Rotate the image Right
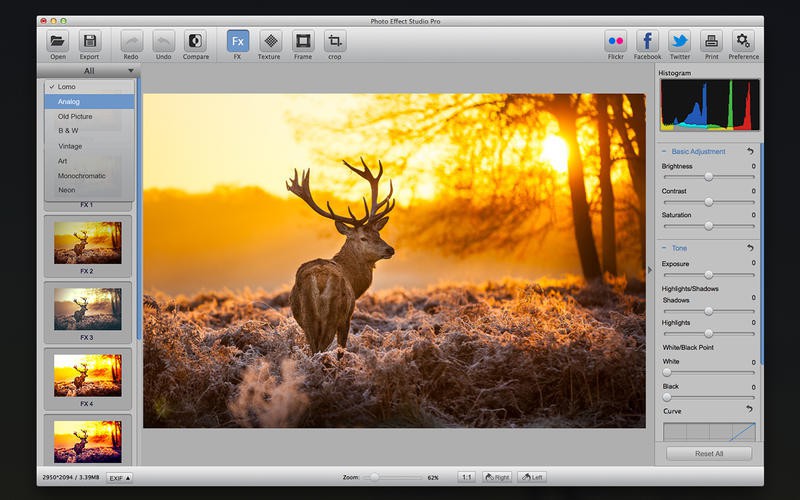Image resolution: width=800 pixels, height=500 pixels. point(497,478)
